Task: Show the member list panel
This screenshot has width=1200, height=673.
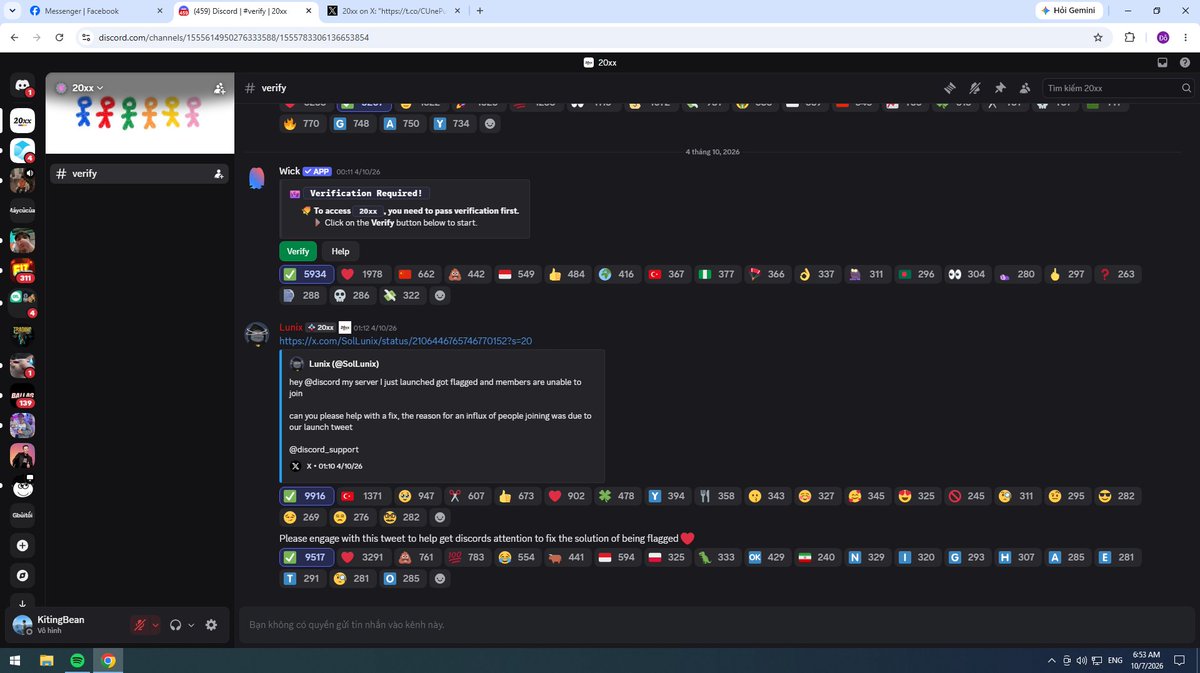Action: 1023,88
